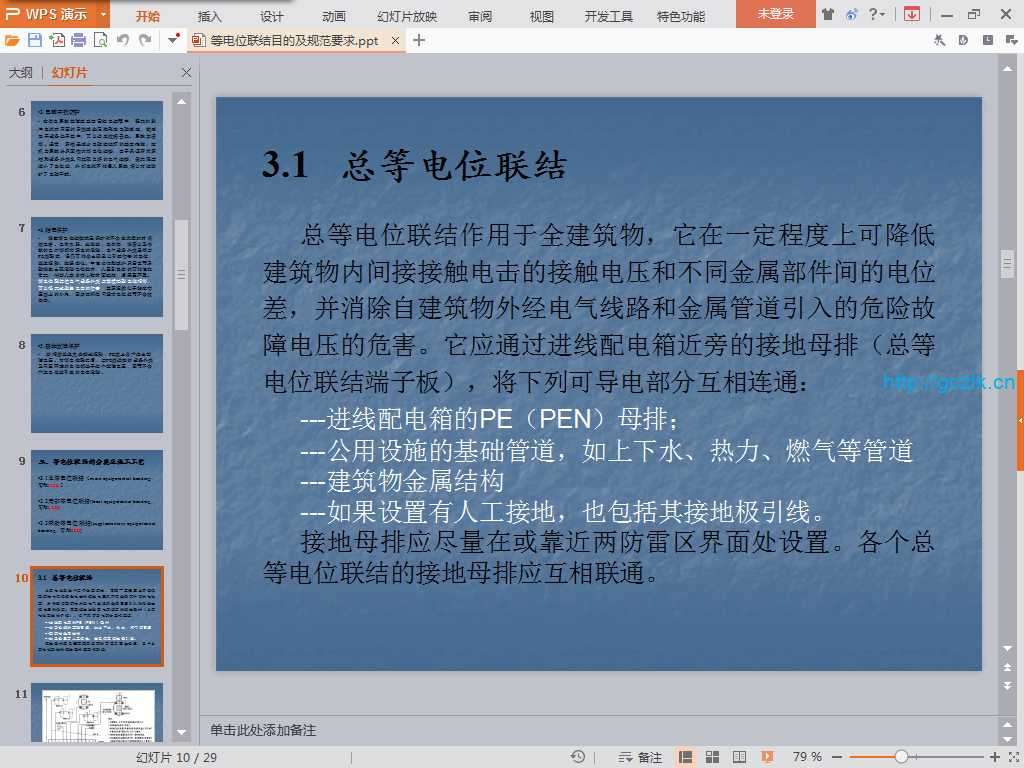
Task: Open print preview from the quick toolbar
Action: 99,40
